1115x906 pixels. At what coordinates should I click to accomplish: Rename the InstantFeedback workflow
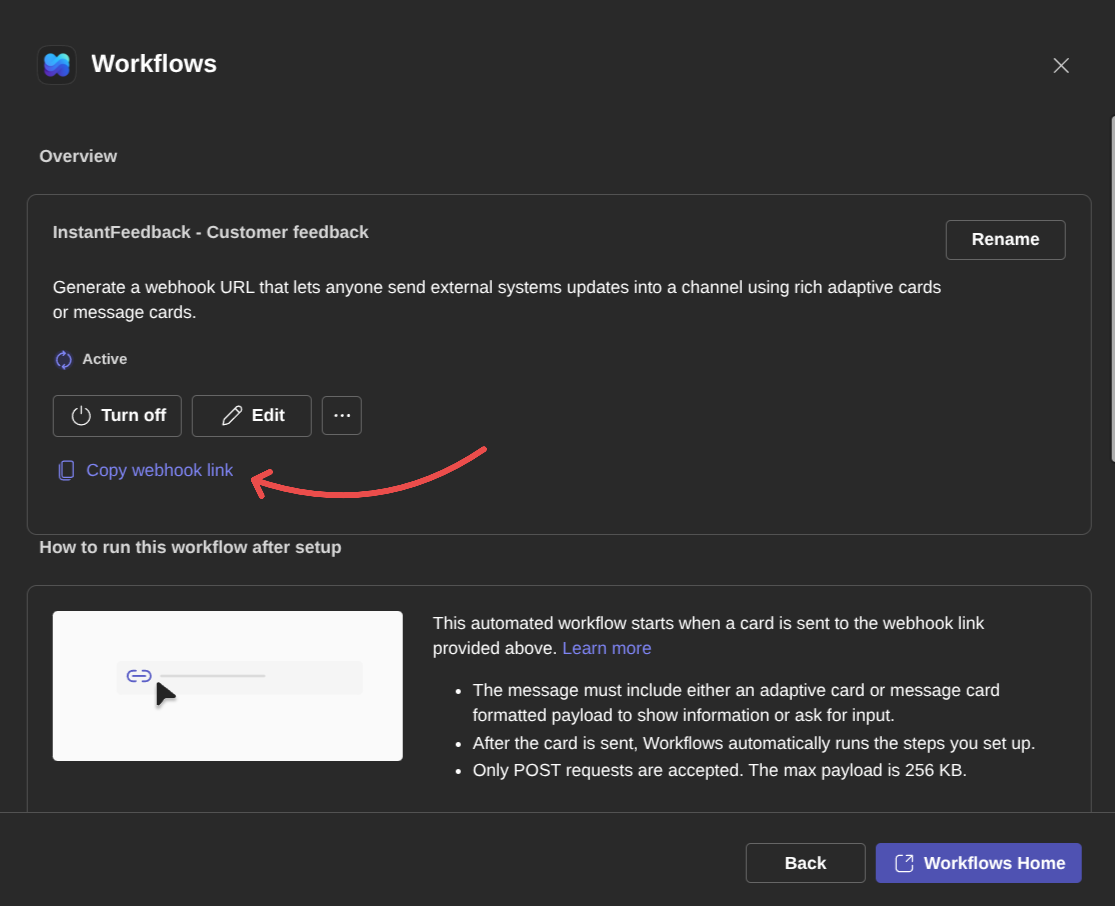coord(1005,240)
